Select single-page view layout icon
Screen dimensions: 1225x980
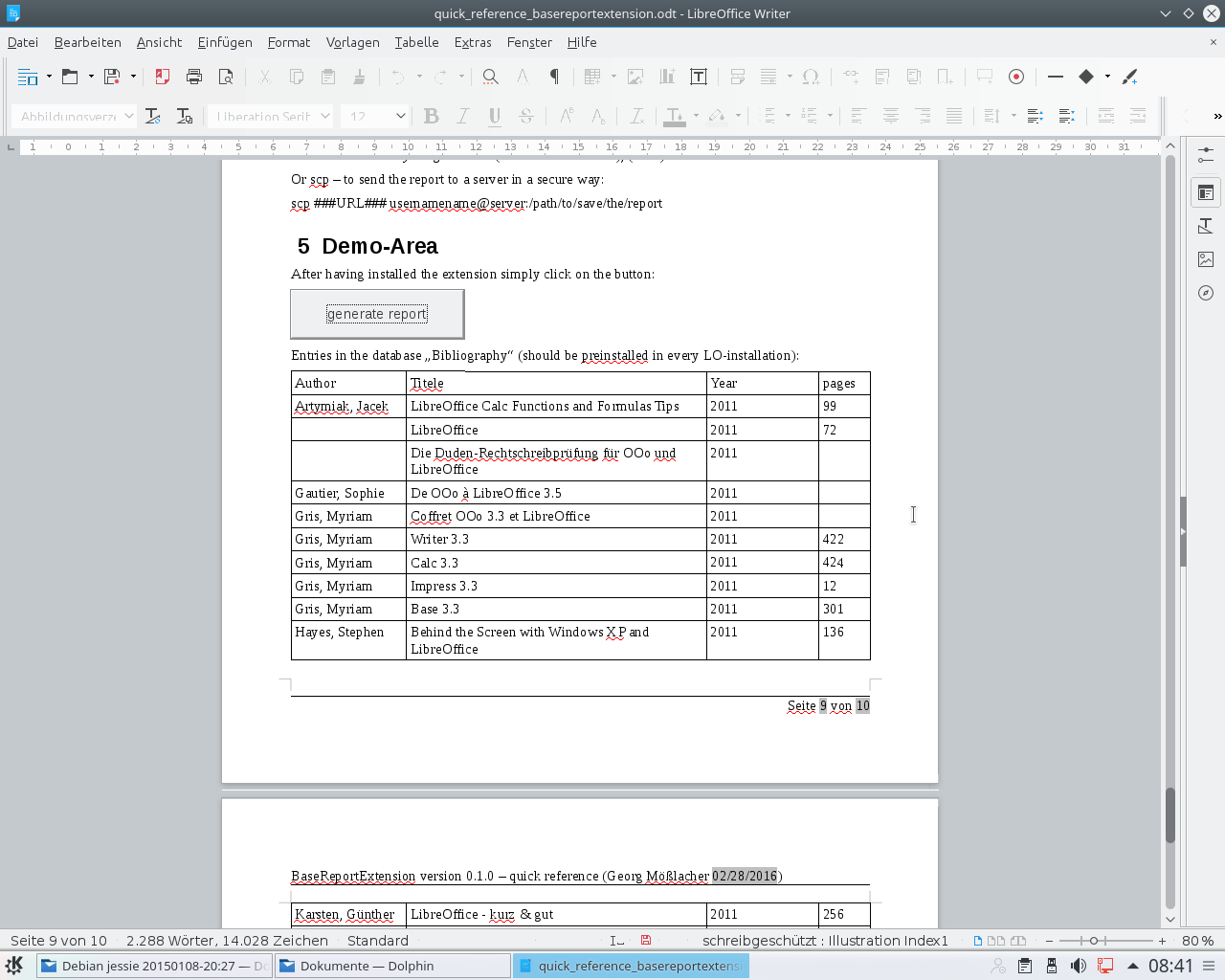pos(977,941)
